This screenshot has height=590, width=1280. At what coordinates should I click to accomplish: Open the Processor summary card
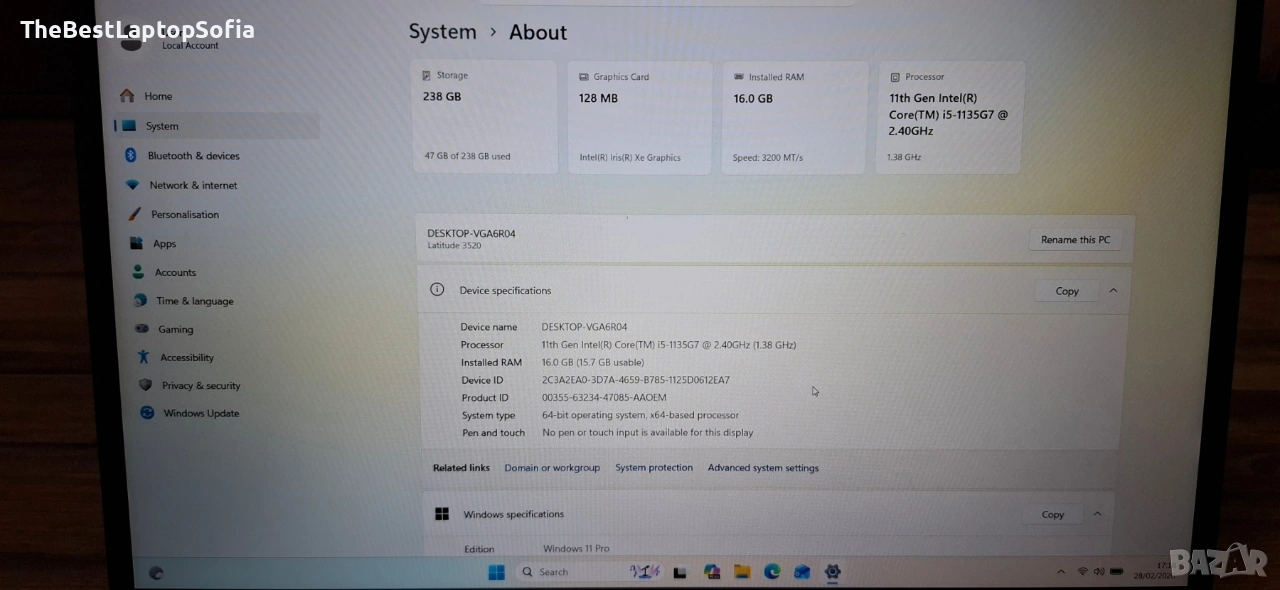click(x=950, y=118)
